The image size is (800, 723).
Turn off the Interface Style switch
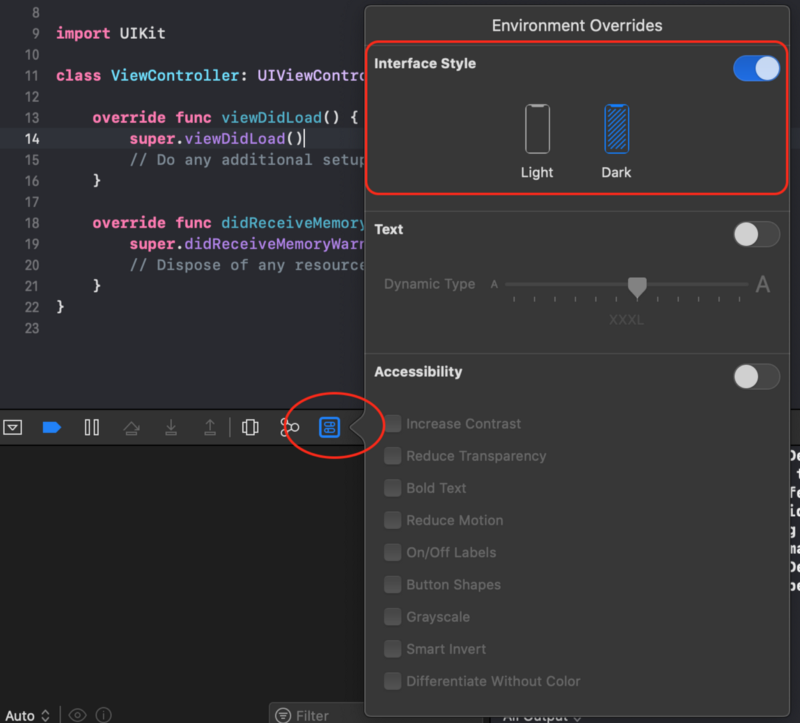click(756, 68)
